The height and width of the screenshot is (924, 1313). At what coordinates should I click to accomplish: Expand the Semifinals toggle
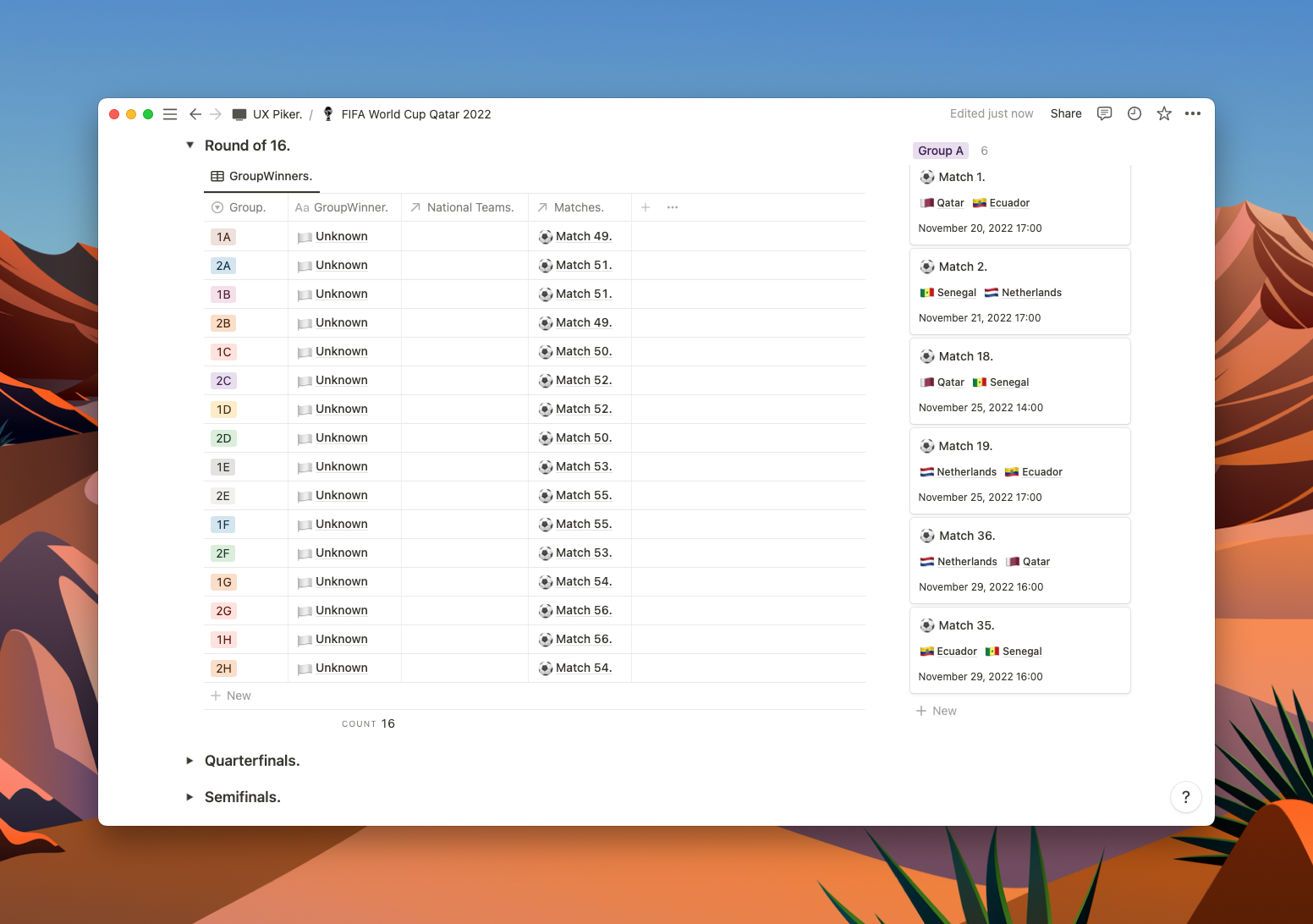tap(190, 797)
